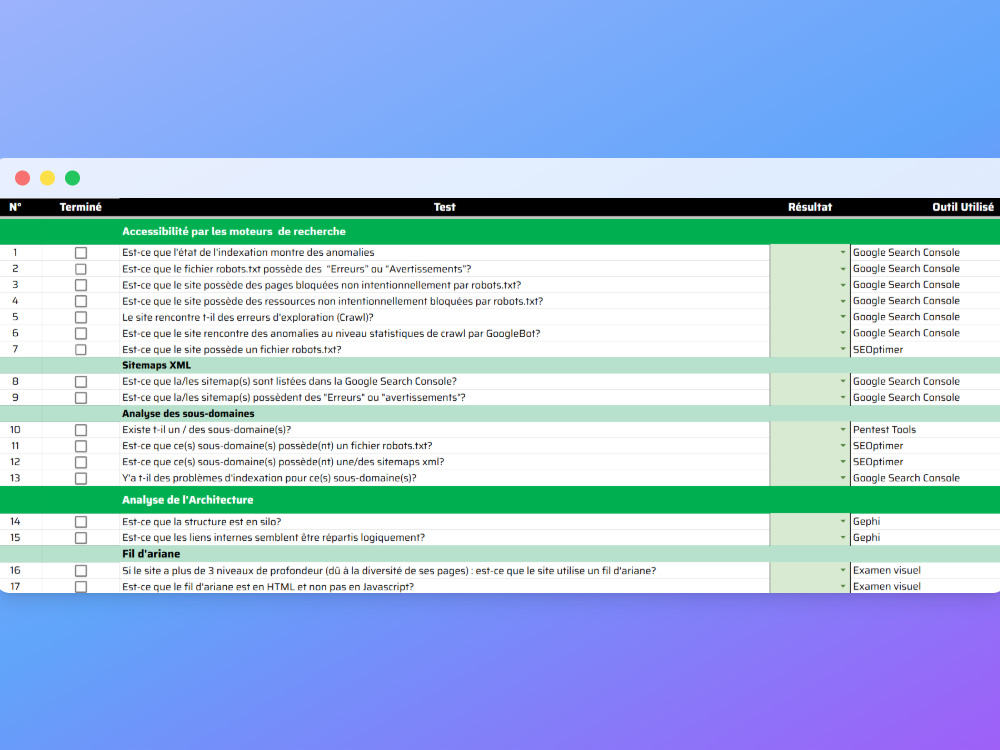Select 'Accessibilité par les moteurs de recherche' section
Image resolution: width=1000 pixels, height=750 pixels.
coord(234,232)
